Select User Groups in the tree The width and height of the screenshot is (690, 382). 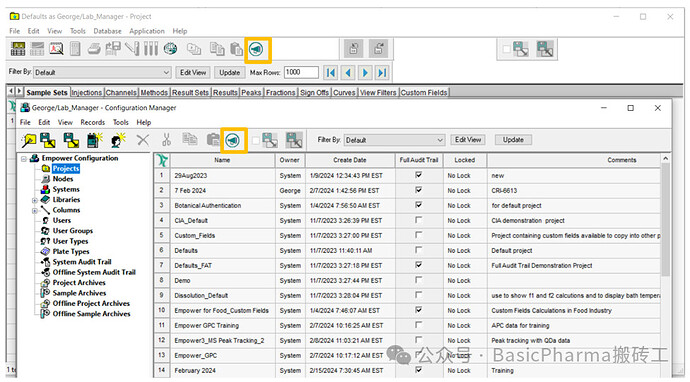pos(73,231)
